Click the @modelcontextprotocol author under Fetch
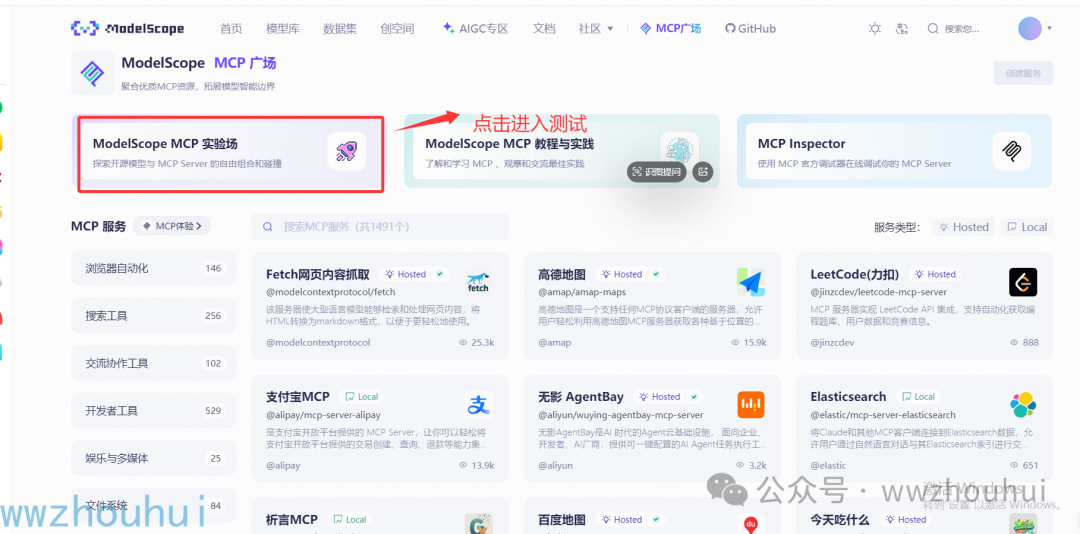This screenshot has width=1080, height=534. (318, 342)
